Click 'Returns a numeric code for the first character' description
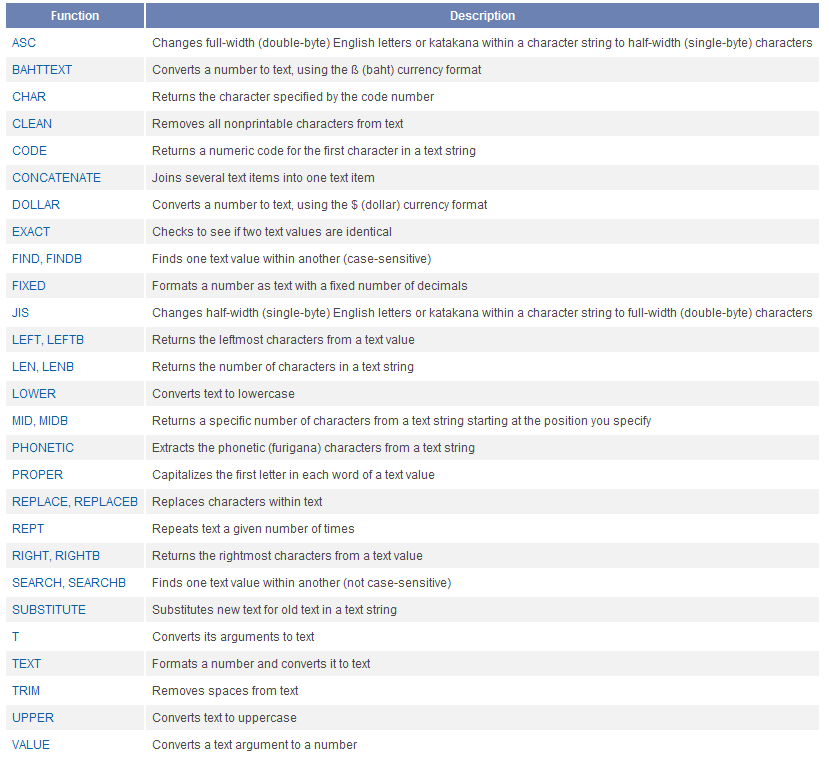Image resolution: width=829 pixels, height=764 pixels. 314,151
